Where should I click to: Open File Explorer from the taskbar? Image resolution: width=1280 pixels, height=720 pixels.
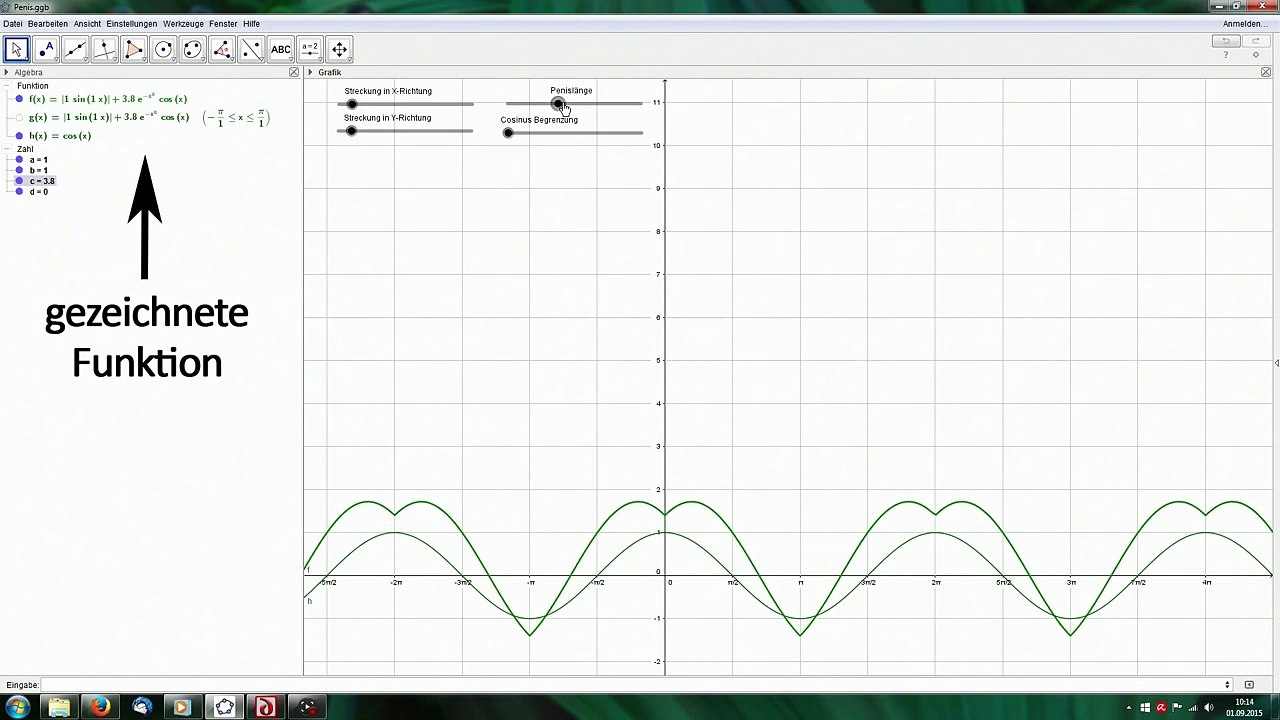[x=59, y=707]
